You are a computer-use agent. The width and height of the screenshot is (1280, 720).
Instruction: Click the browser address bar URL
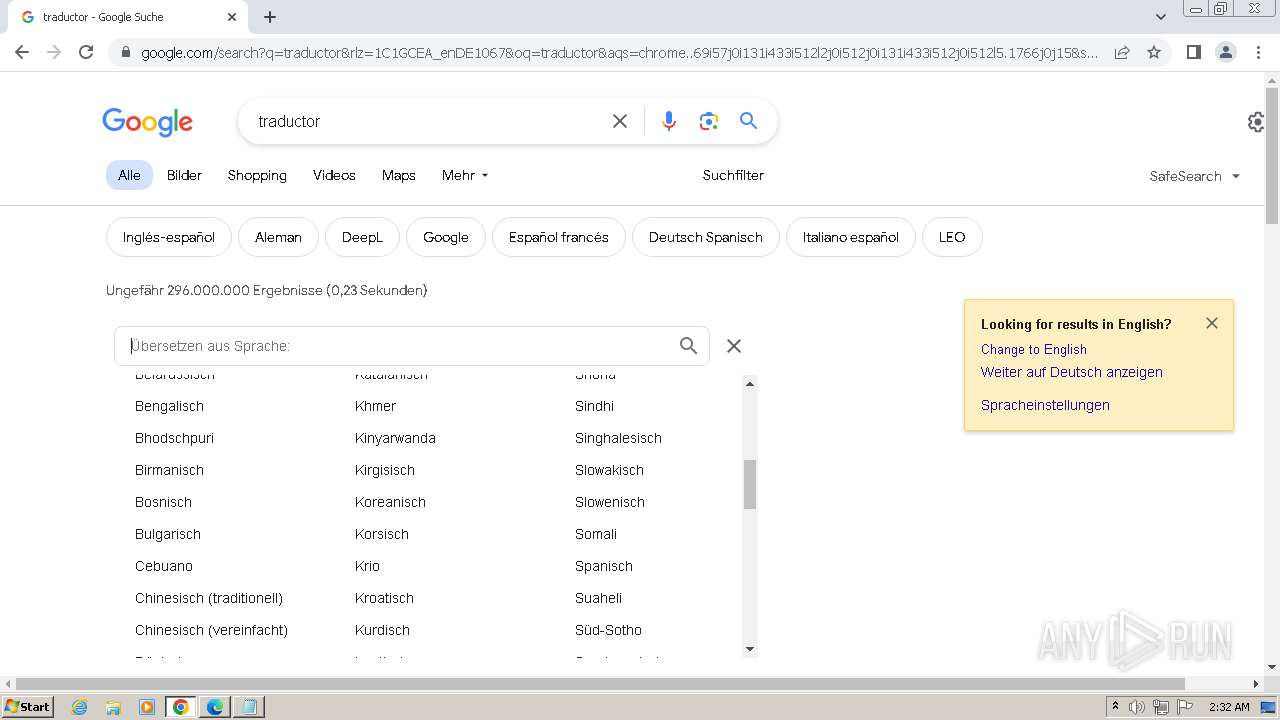pos(618,52)
